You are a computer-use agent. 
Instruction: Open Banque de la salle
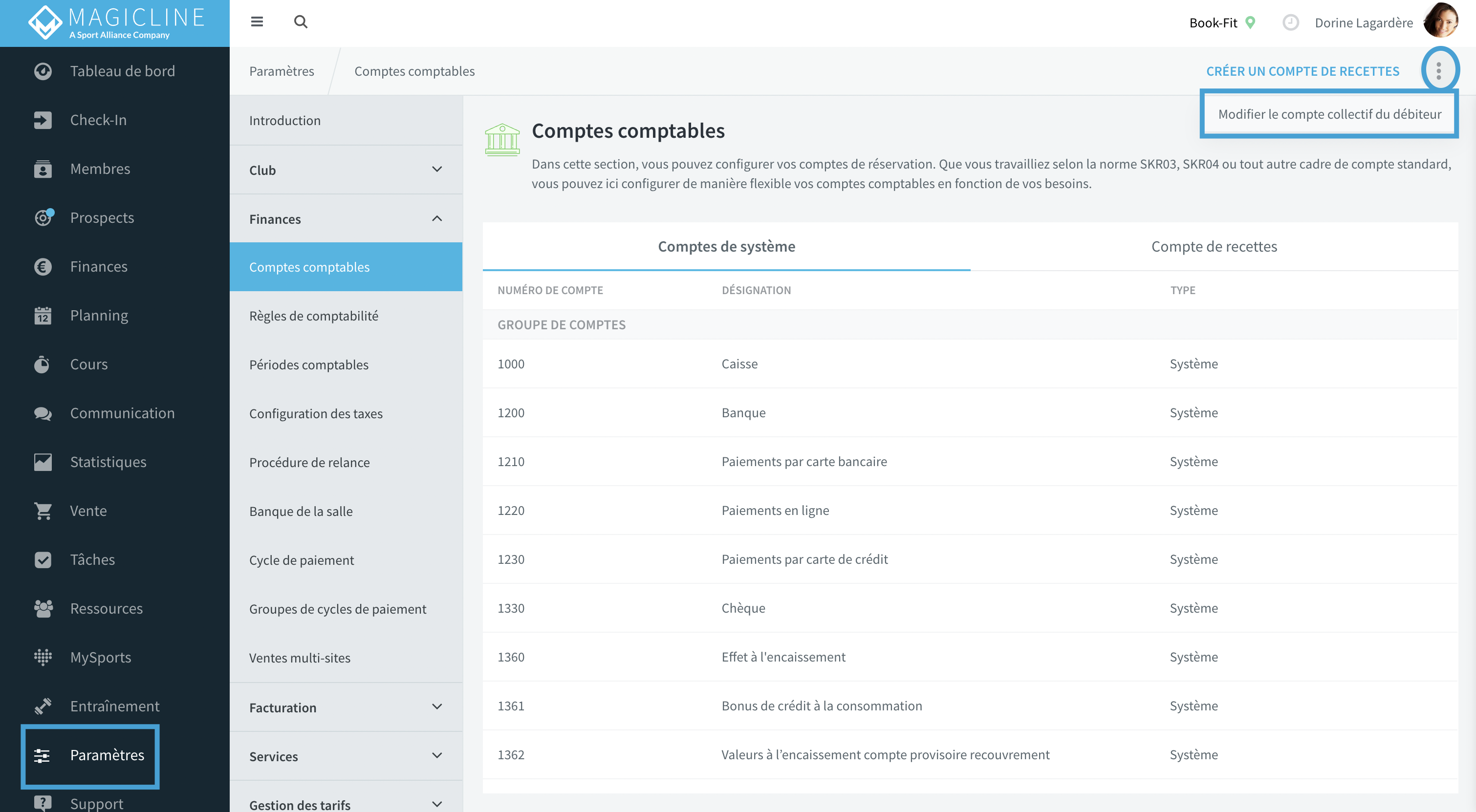(x=346, y=511)
